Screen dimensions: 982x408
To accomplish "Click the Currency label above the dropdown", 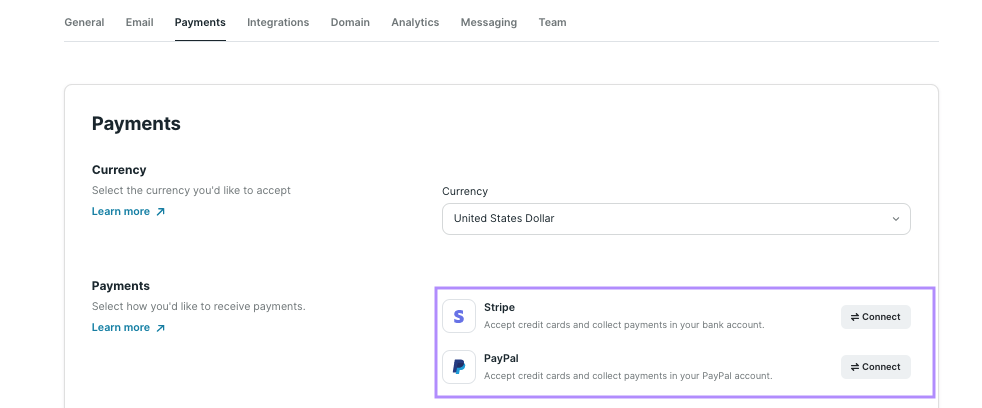I will (x=465, y=191).
